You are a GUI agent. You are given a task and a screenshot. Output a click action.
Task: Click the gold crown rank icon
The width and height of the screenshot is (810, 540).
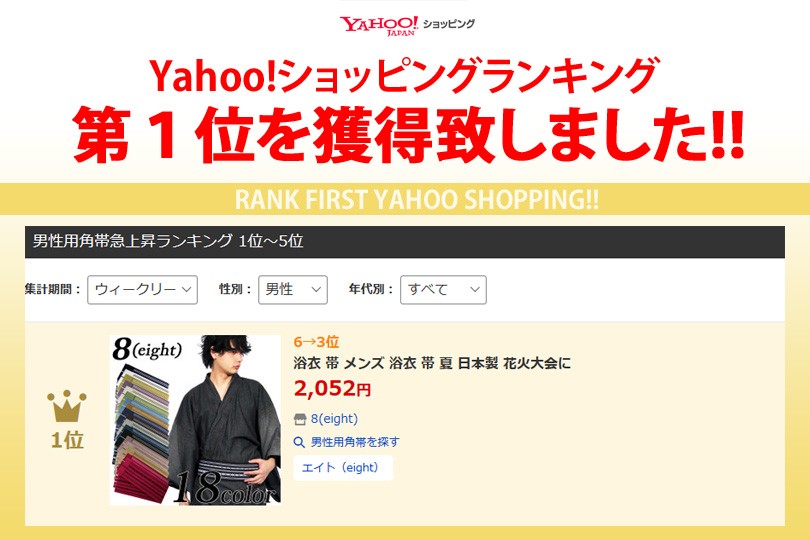(67, 406)
